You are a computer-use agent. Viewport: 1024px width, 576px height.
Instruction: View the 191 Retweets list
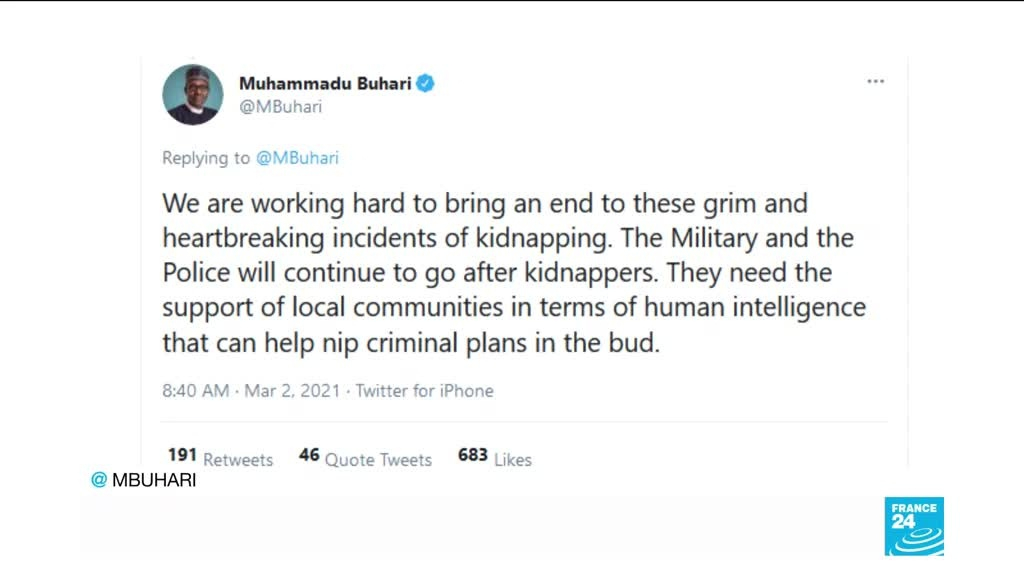click(x=220, y=458)
